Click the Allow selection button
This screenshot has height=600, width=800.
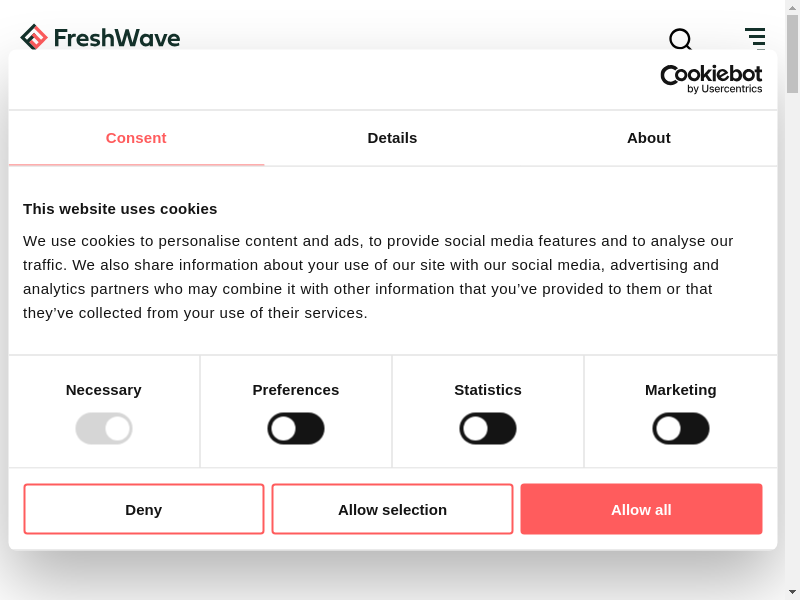point(392,509)
